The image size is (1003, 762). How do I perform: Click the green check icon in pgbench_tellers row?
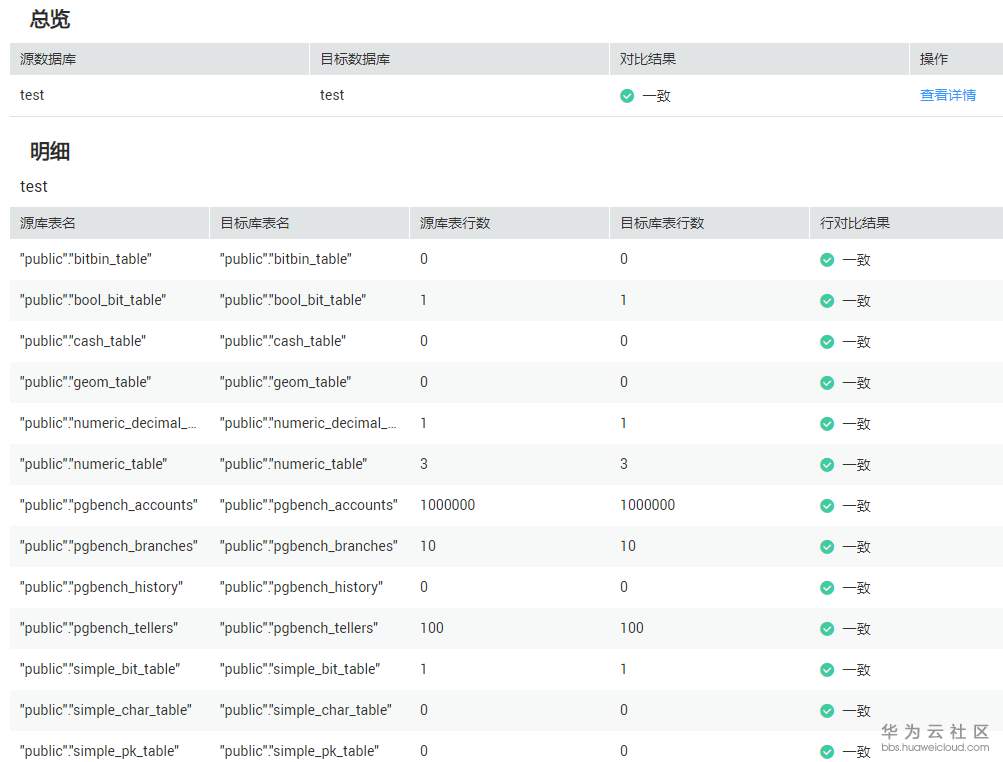(827, 628)
